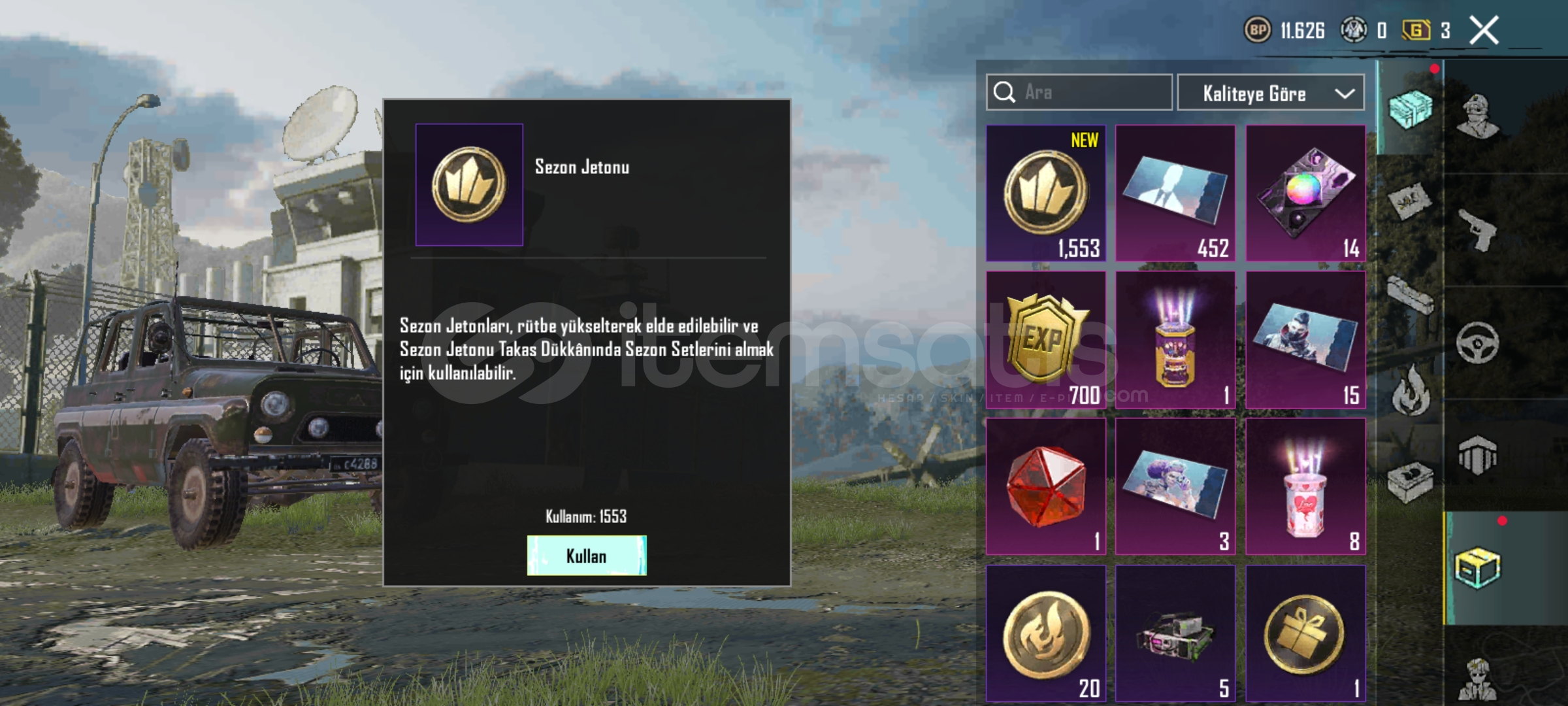
Task: Open the steering wheel vehicle category
Action: (1478, 342)
